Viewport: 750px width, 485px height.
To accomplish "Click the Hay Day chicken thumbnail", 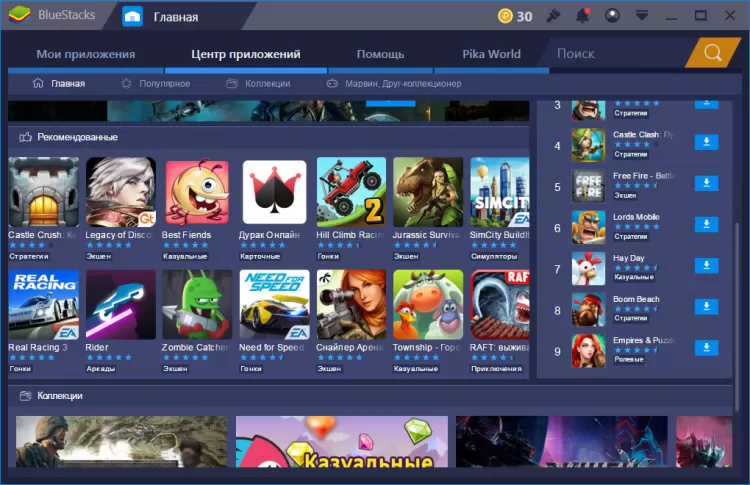I will pos(588,269).
